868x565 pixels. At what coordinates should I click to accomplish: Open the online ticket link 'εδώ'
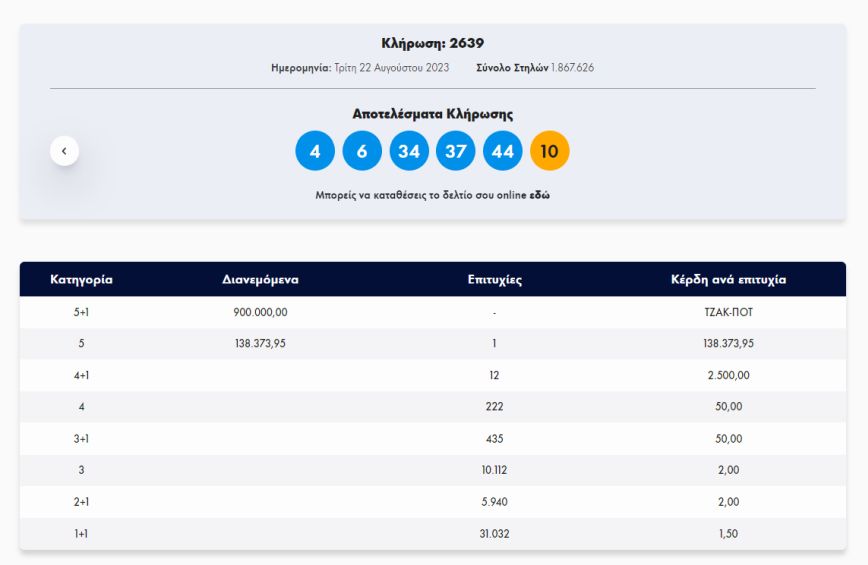click(x=540, y=195)
